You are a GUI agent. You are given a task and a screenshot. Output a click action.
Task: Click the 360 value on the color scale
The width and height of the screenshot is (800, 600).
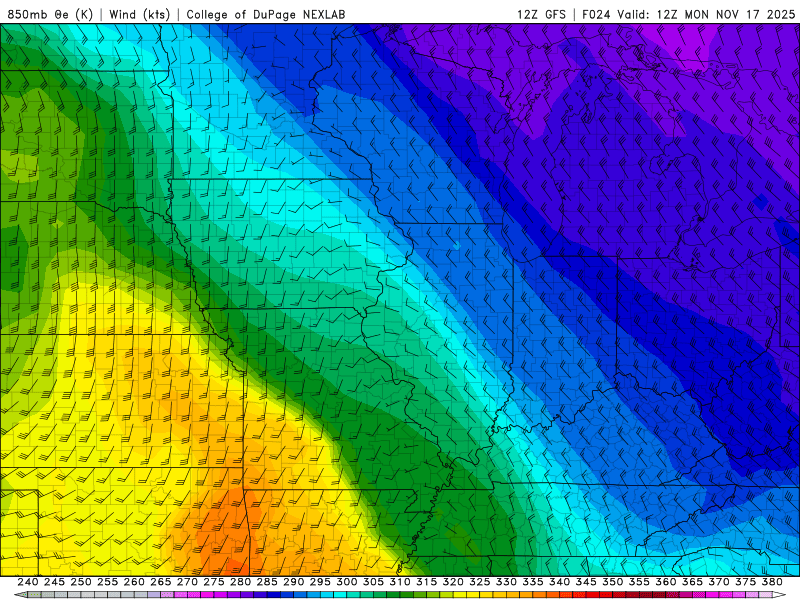coord(665,582)
